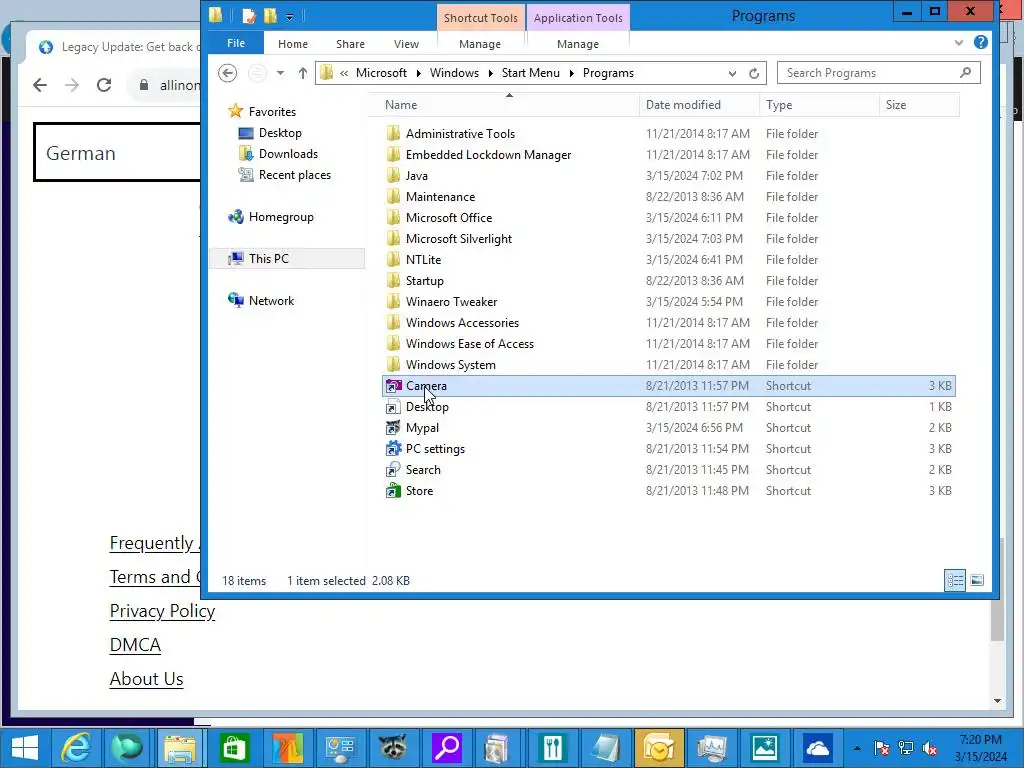Go back with the Explorer back arrow
The height and width of the screenshot is (768, 1024).
(227, 73)
